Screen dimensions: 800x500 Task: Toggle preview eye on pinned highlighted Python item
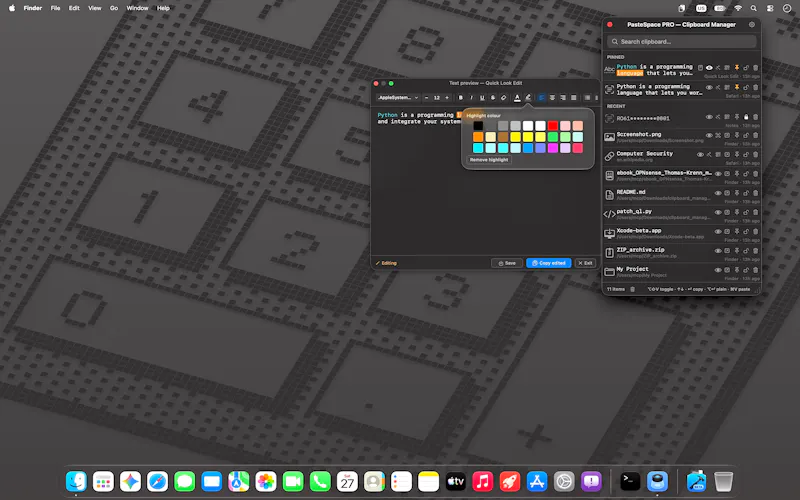709,68
